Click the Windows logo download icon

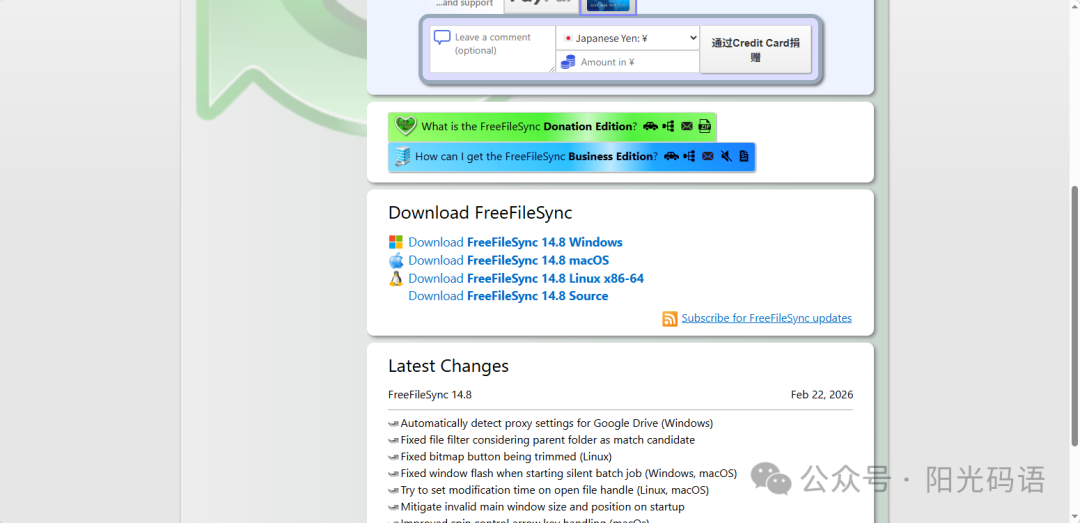[x=395, y=242]
